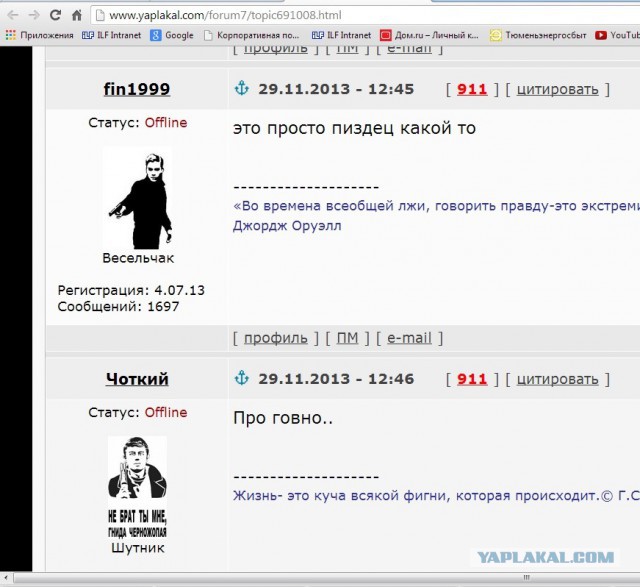The height and width of the screenshot is (587, 640).
Task: Click the browser forward arrow
Action: click(33, 16)
